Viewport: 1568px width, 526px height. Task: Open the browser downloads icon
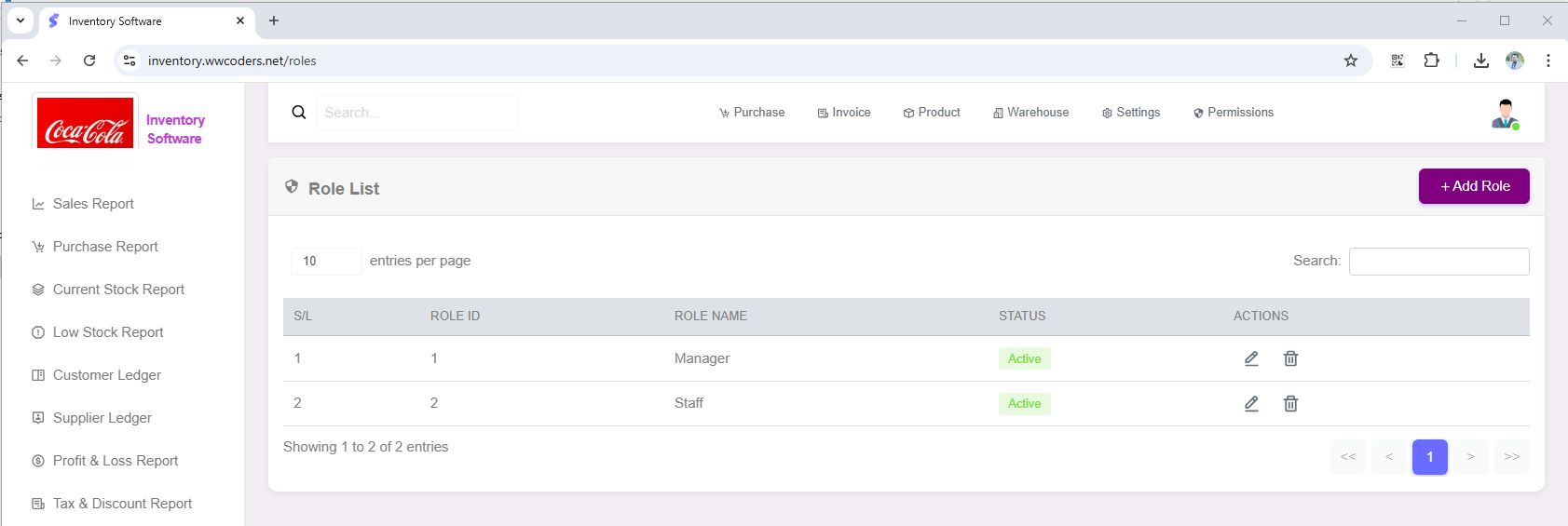pyautogui.click(x=1480, y=61)
